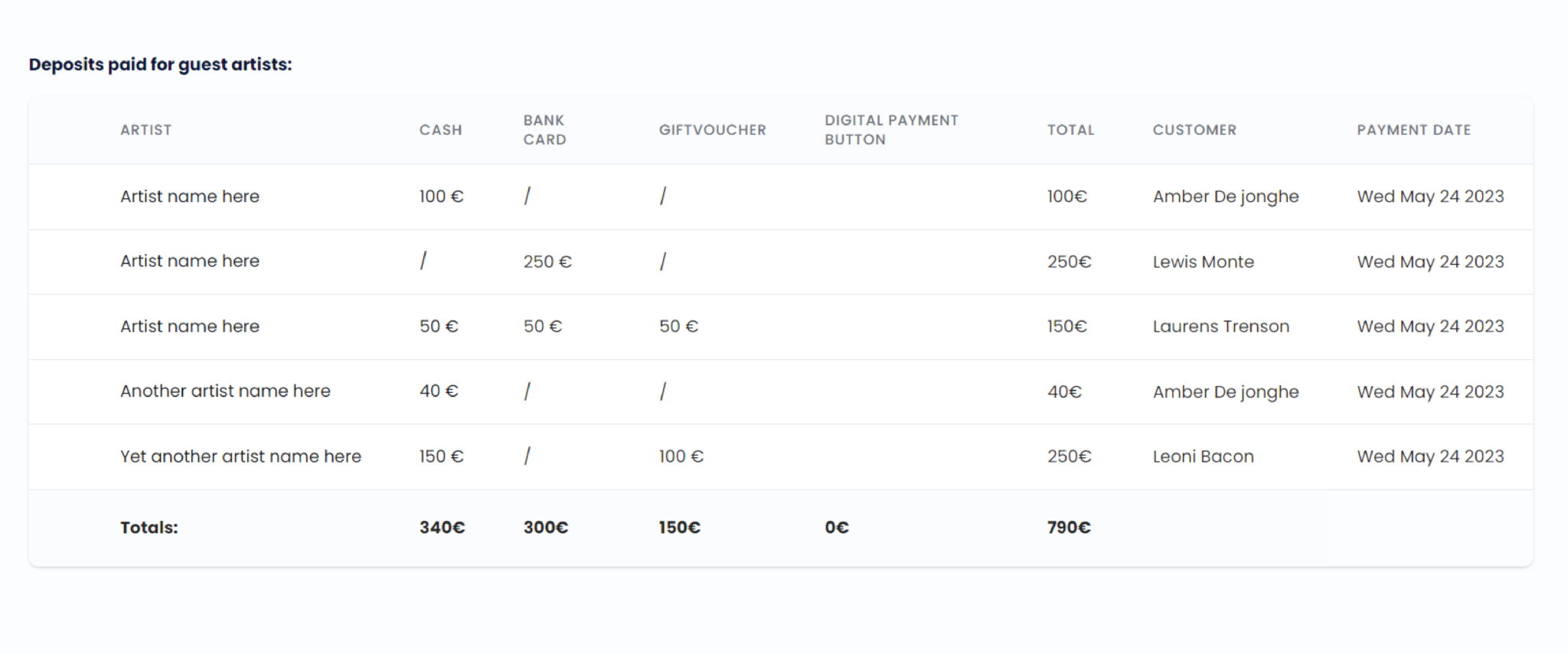1568x654 pixels.
Task: Select customer Lewis Monte
Action: click(x=1203, y=262)
